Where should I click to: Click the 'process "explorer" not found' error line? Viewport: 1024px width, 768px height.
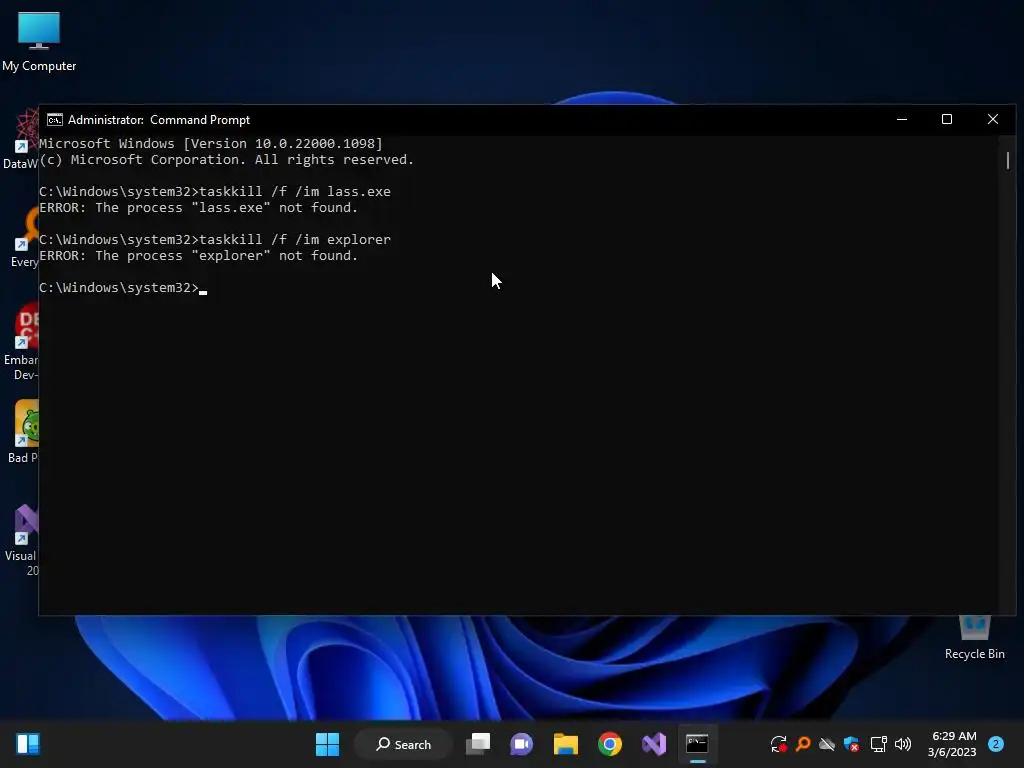pos(199,256)
